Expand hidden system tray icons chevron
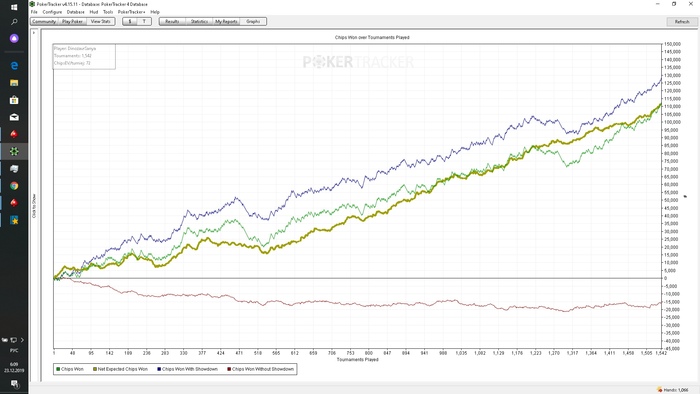700x394 pixels. pos(22,340)
